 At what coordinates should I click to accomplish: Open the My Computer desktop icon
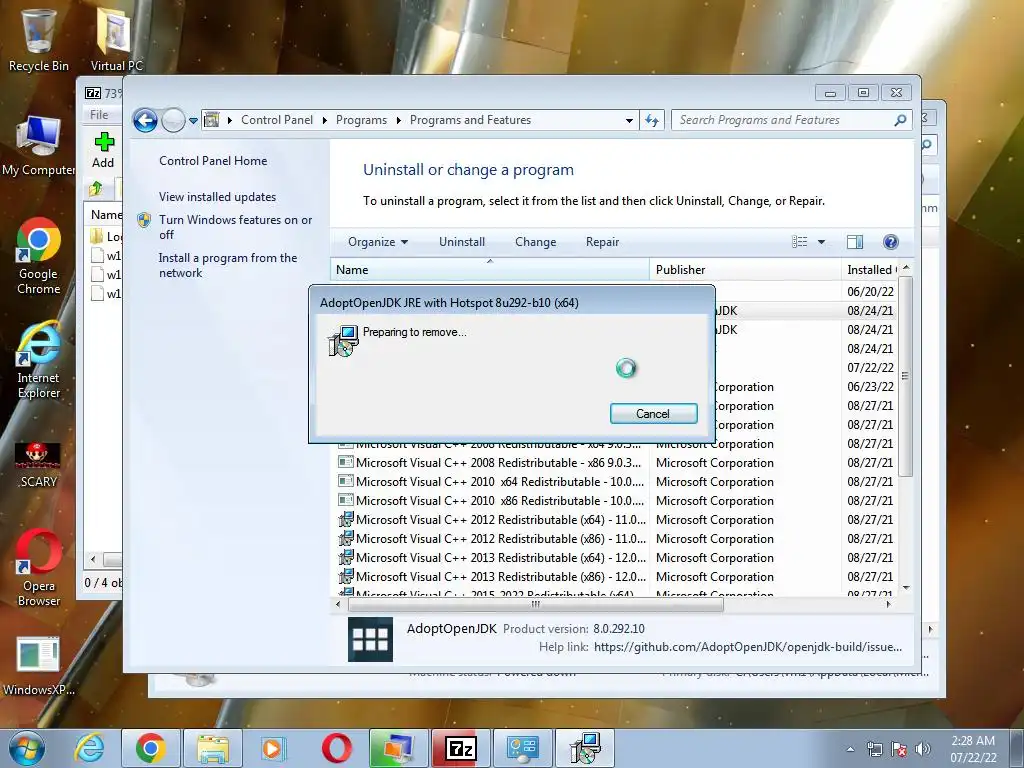pos(39,146)
